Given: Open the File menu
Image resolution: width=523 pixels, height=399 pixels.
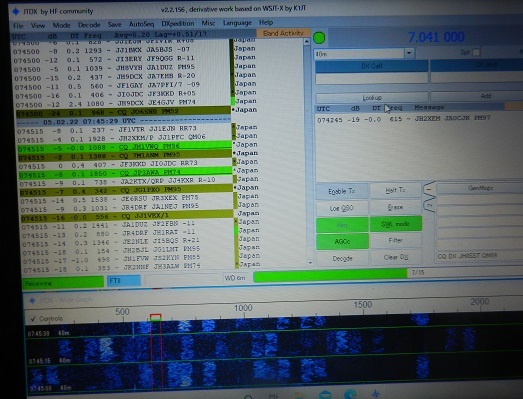Looking at the screenshot, I should [18, 26].
